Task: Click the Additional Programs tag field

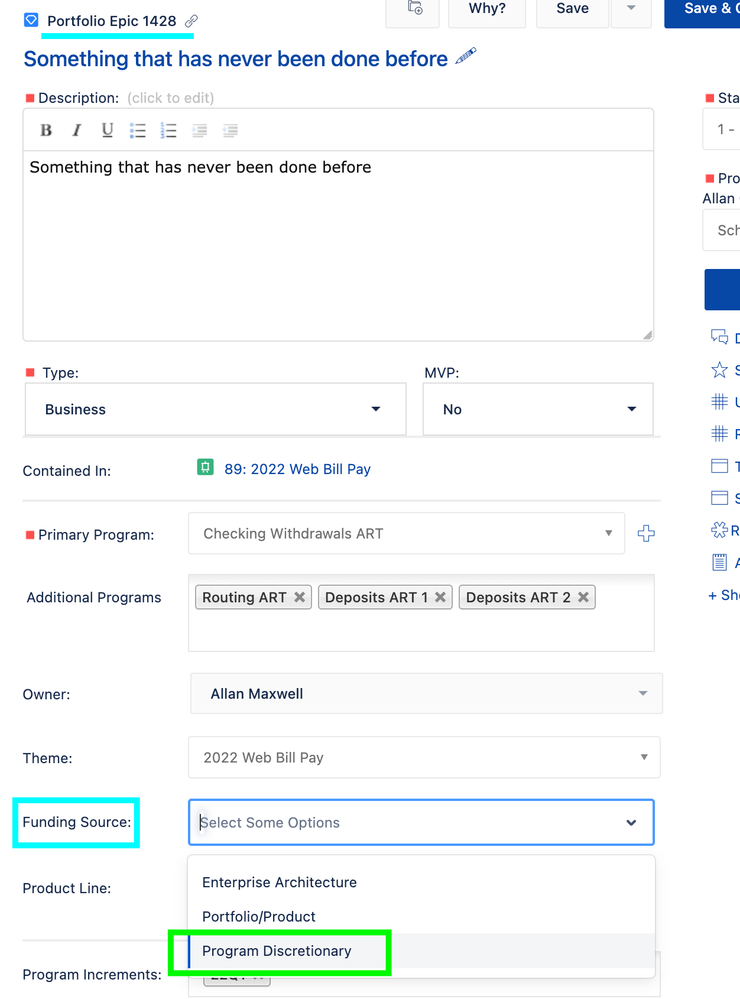Action: click(x=421, y=613)
